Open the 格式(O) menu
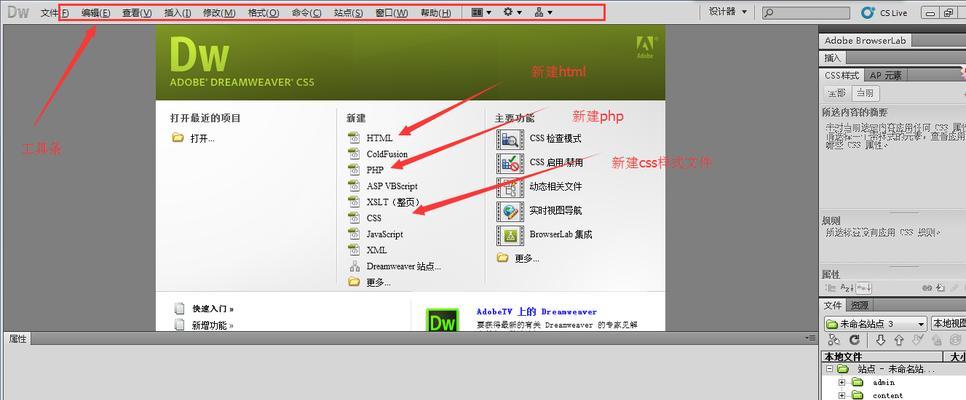This screenshot has width=966, height=400. (x=263, y=12)
